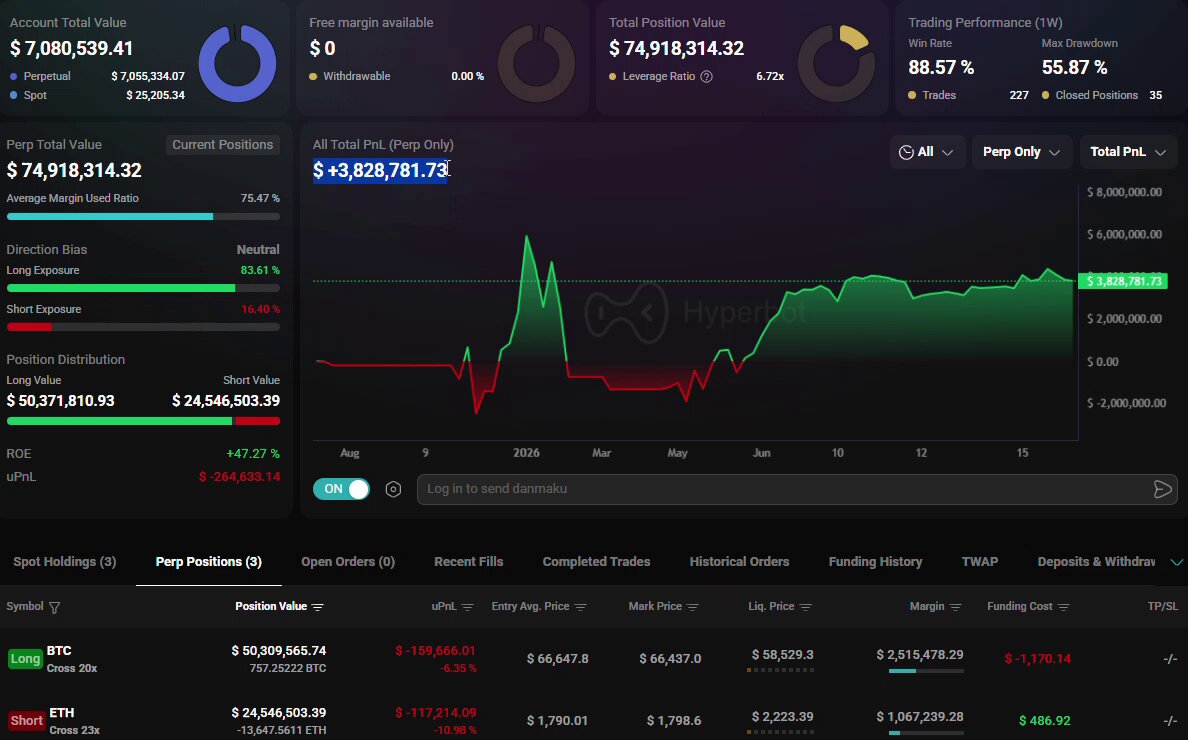
Task: Click the Long badge on the BTC row
Action: pyautogui.click(x=25, y=659)
